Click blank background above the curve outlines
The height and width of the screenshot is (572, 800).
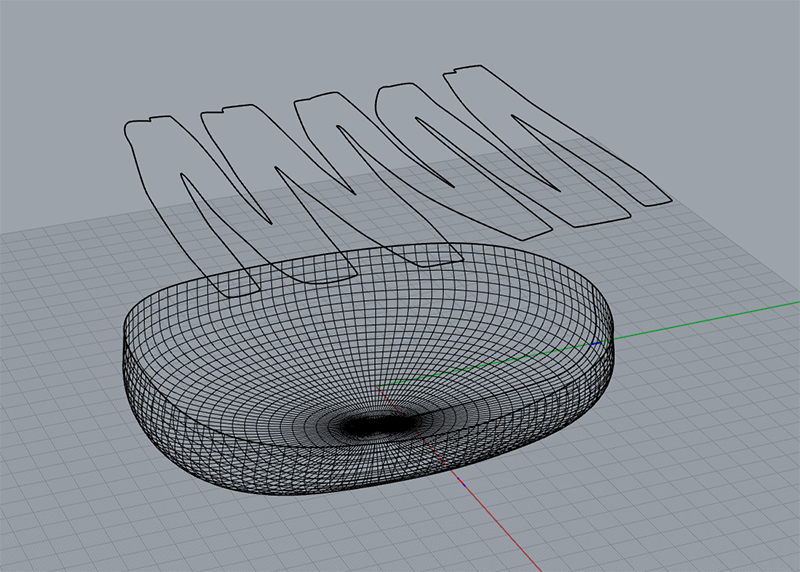tap(300, 40)
